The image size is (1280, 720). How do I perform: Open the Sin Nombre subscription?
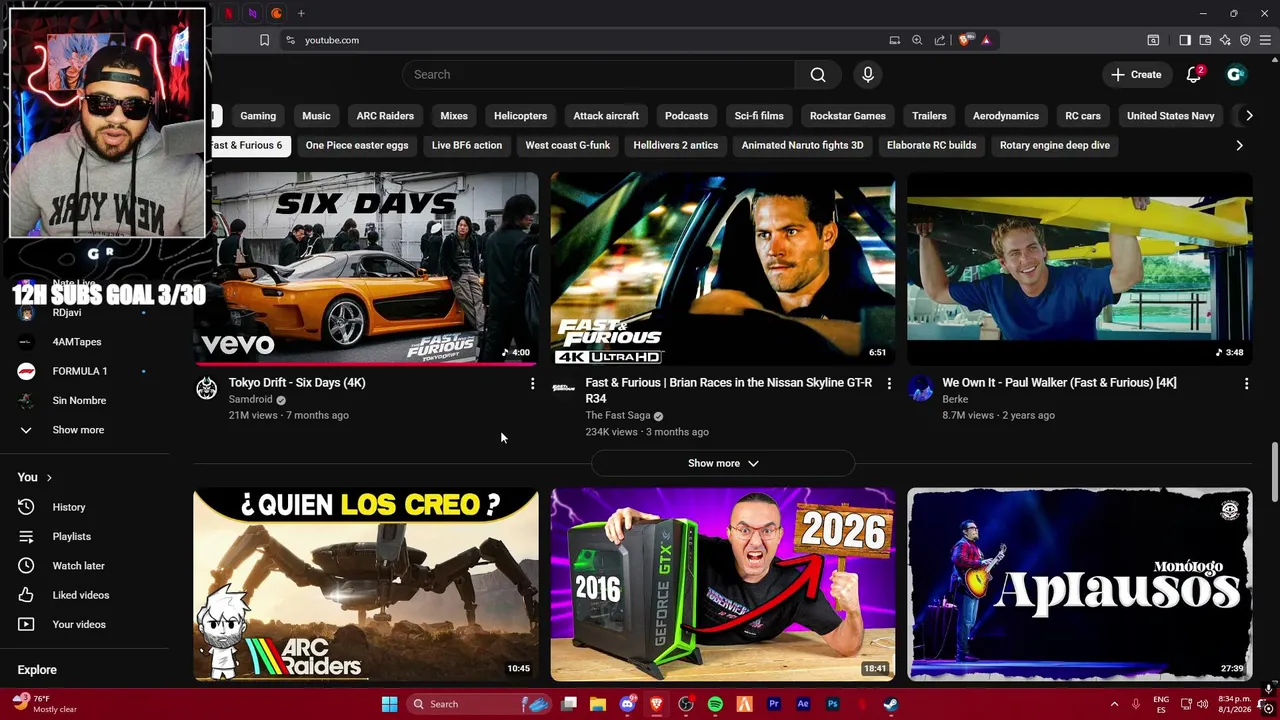click(x=79, y=401)
